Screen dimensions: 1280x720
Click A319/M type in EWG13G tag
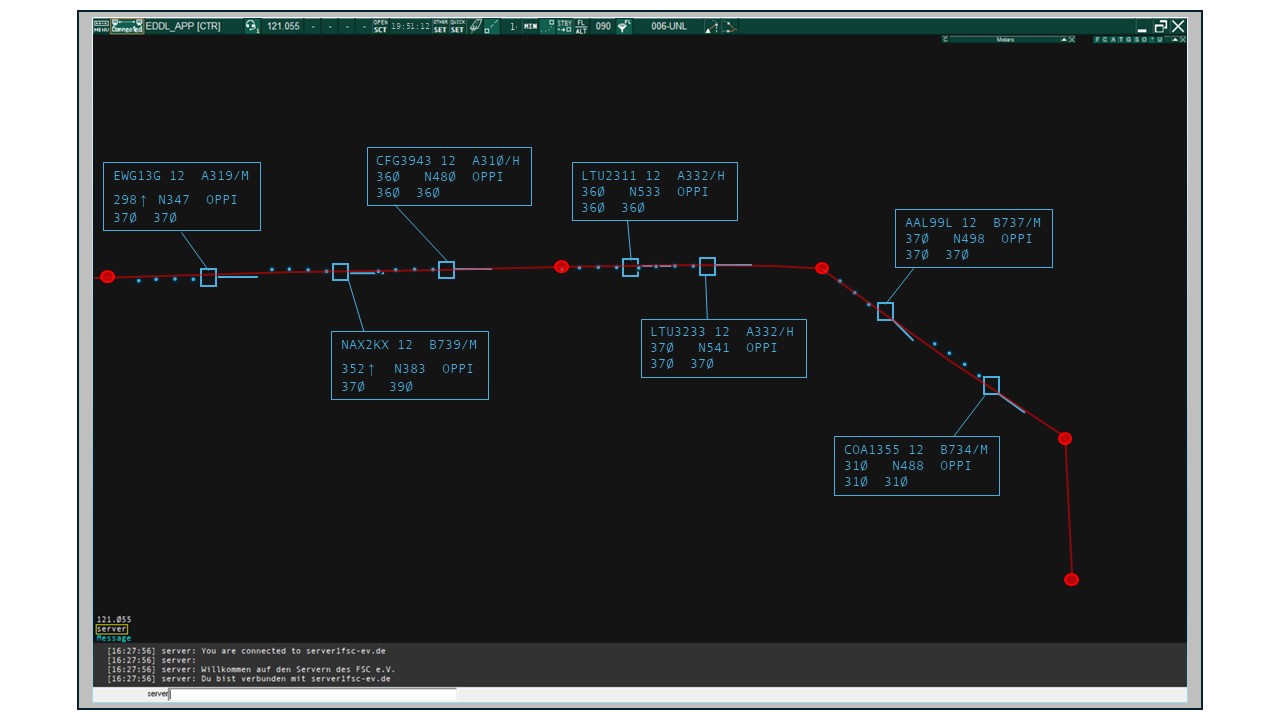click(x=225, y=175)
